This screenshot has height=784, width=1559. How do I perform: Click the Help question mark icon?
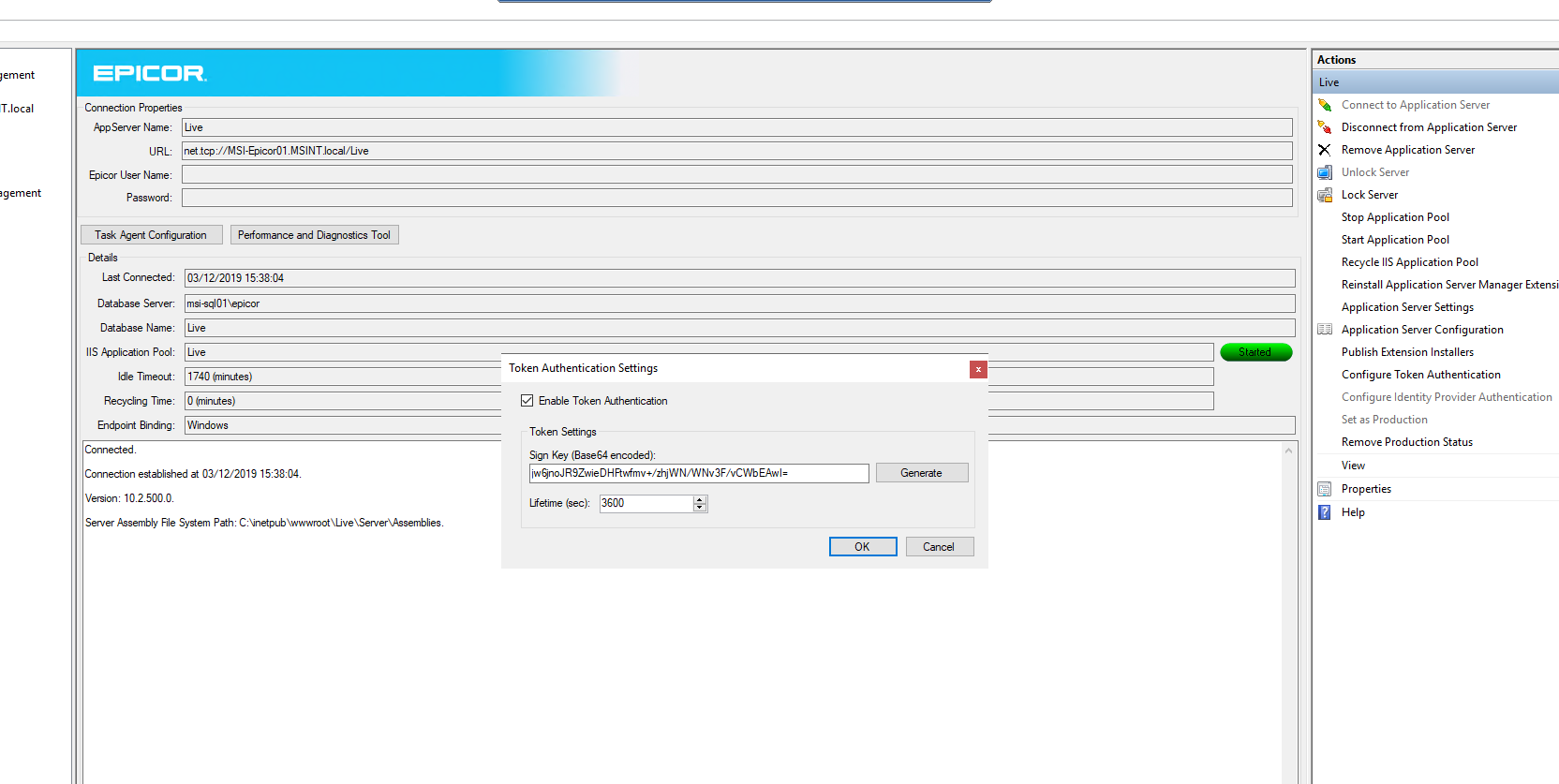click(x=1325, y=512)
